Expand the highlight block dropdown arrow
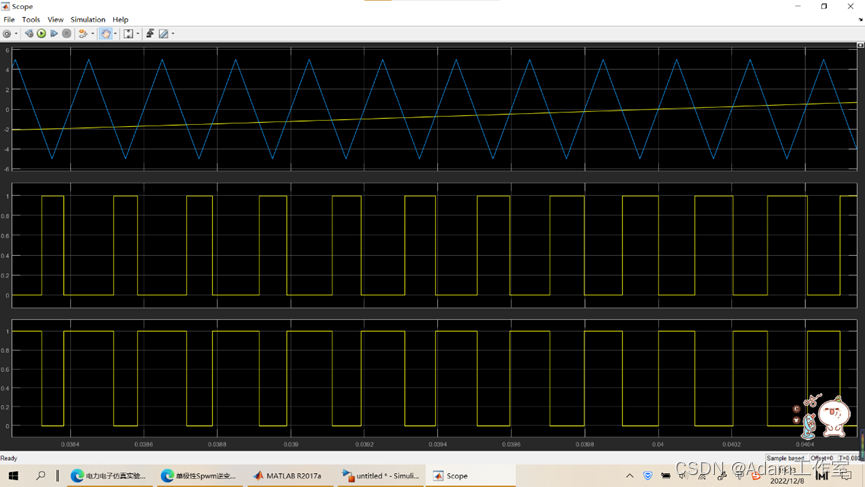865x487 pixels. click(92, 34)
